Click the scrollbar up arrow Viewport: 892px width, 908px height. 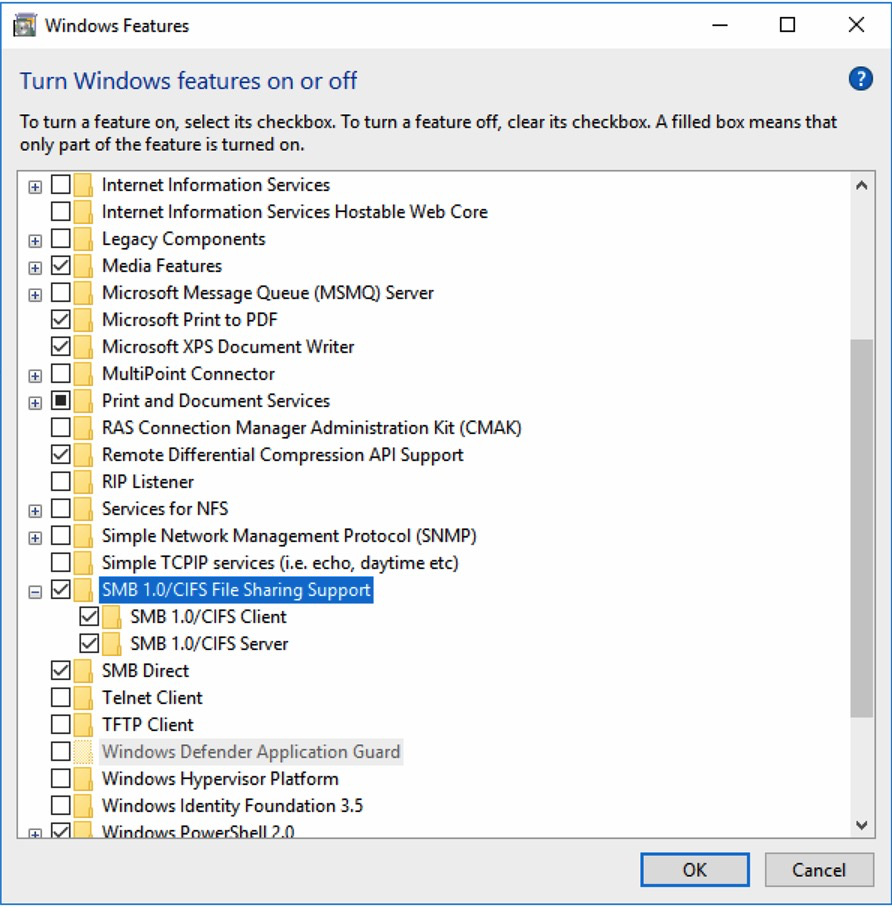tap(861, 185)
